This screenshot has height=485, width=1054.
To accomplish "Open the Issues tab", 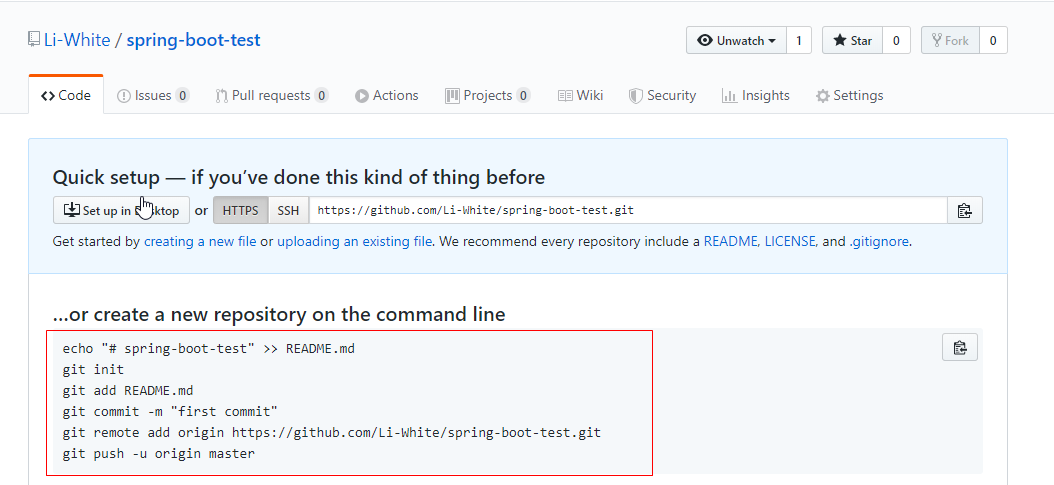I will pyautogui.click(x=152, y=96).
